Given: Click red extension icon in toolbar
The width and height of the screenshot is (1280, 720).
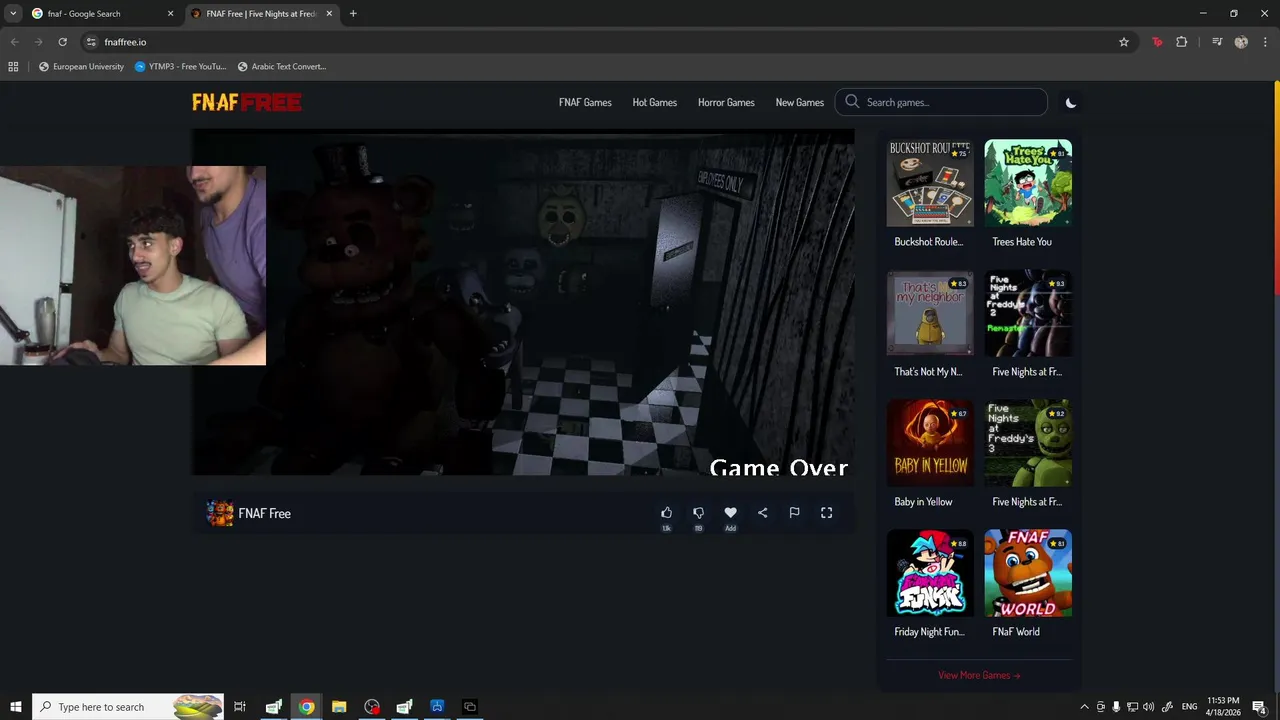Looking at the screenshot, I should (x=1157, y=42).
